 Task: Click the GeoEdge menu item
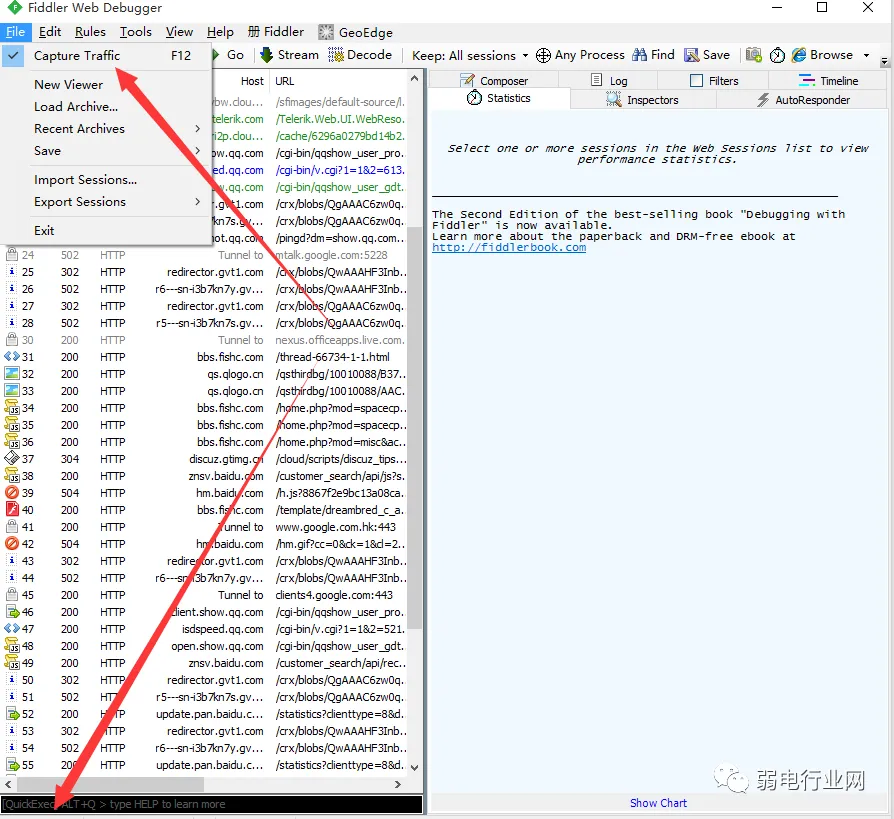click(356, 33)
